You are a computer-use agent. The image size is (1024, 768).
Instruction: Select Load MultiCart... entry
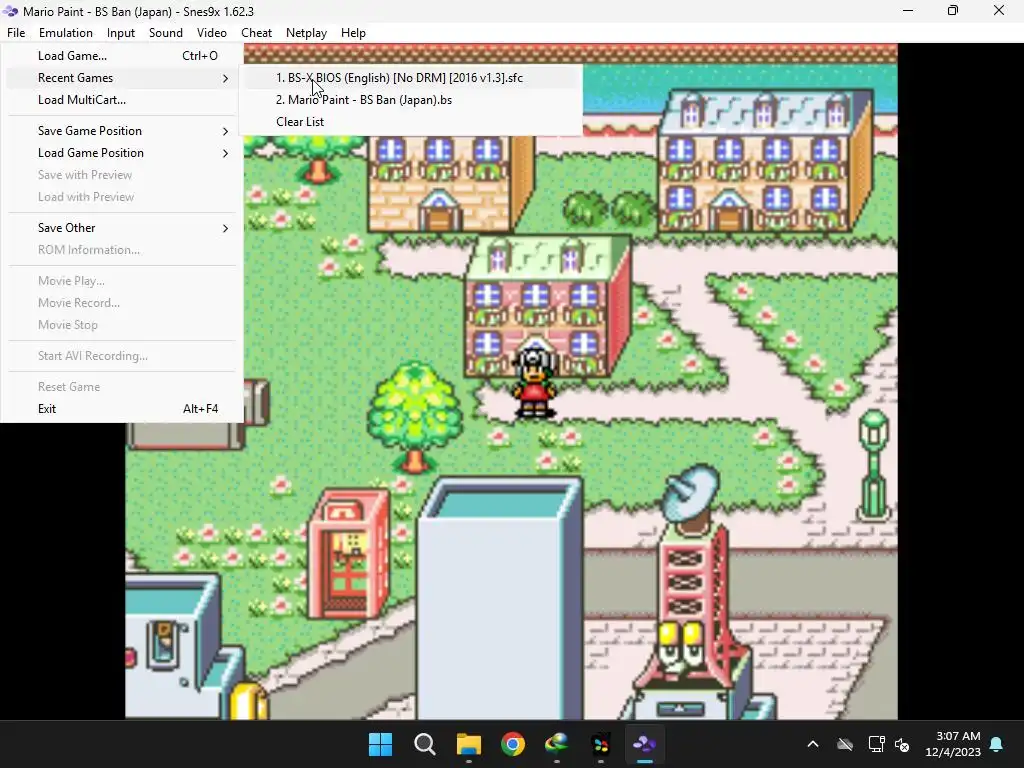coord(122,100)
